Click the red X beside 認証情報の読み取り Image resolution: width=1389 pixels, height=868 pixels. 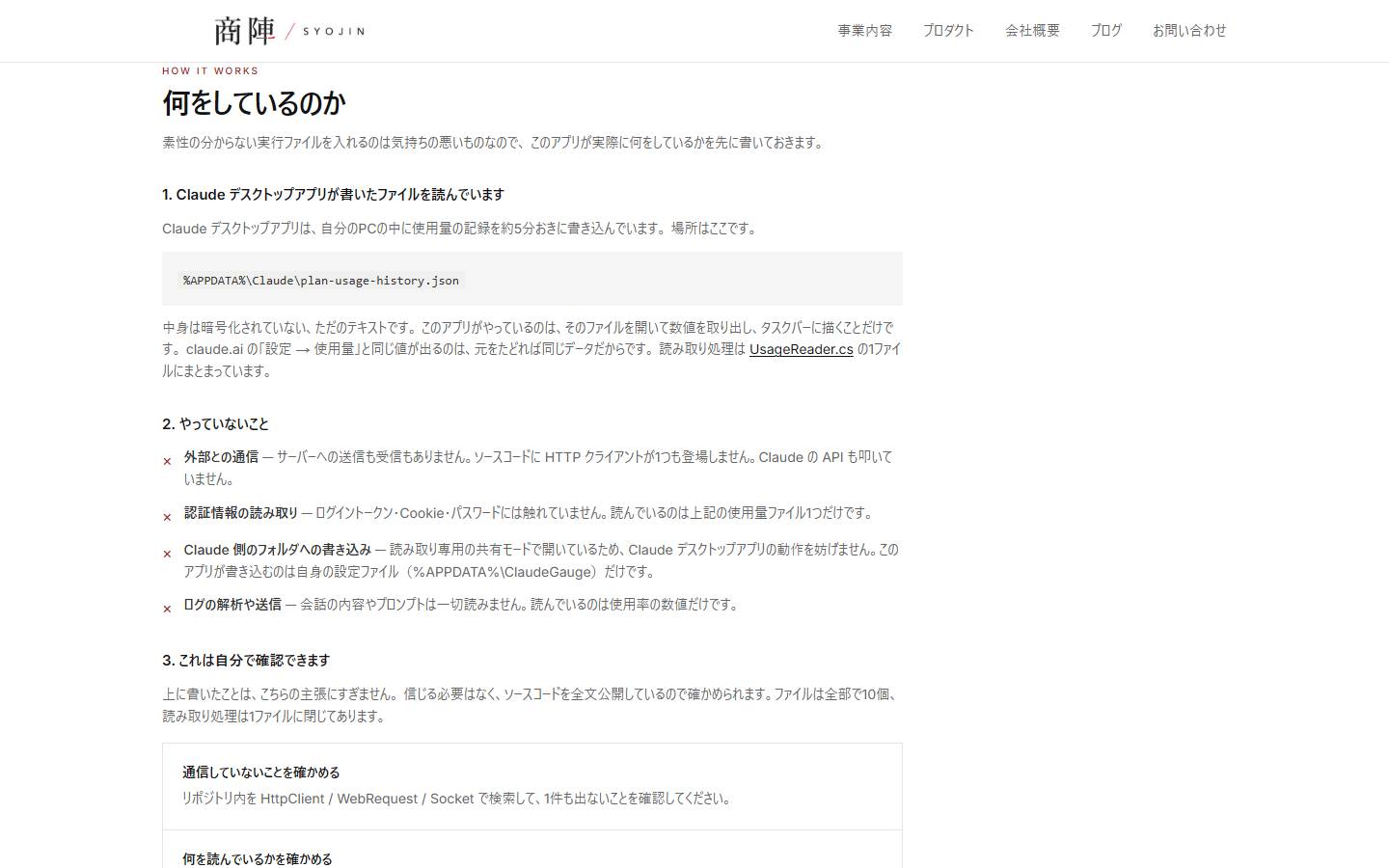(167, 518)
